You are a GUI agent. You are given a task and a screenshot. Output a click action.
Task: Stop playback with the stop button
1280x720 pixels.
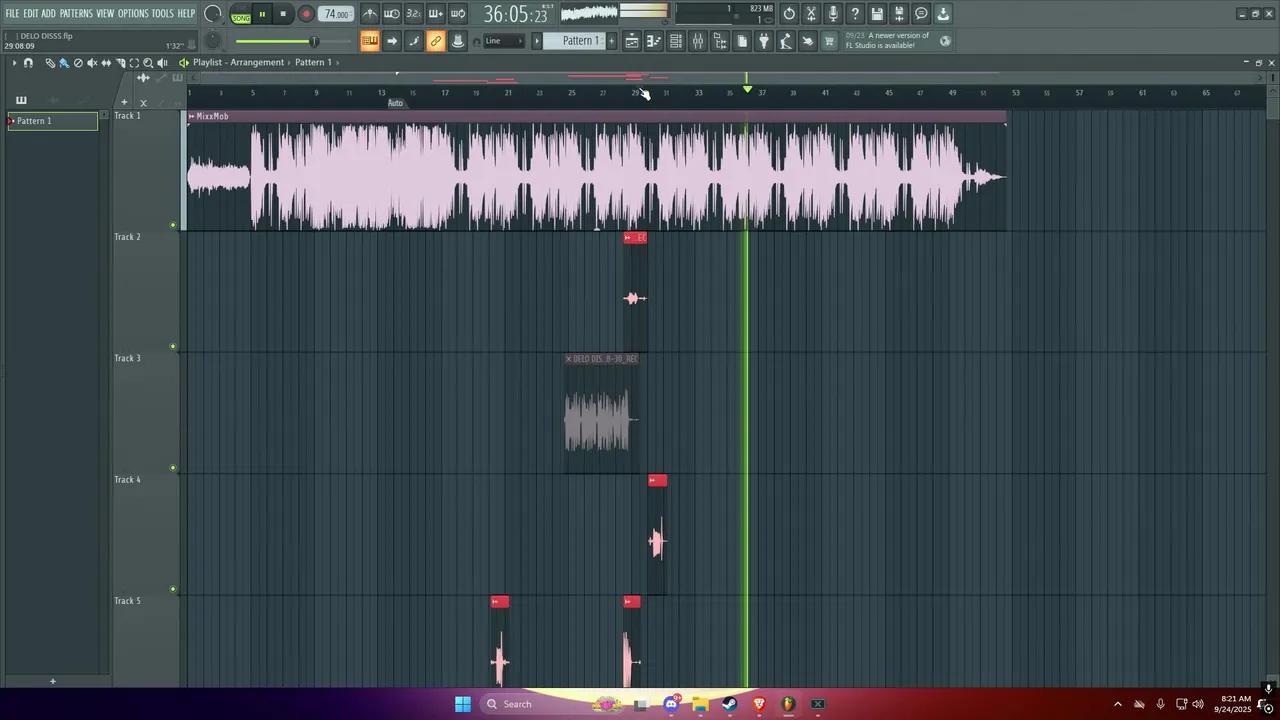pos(283,14)
